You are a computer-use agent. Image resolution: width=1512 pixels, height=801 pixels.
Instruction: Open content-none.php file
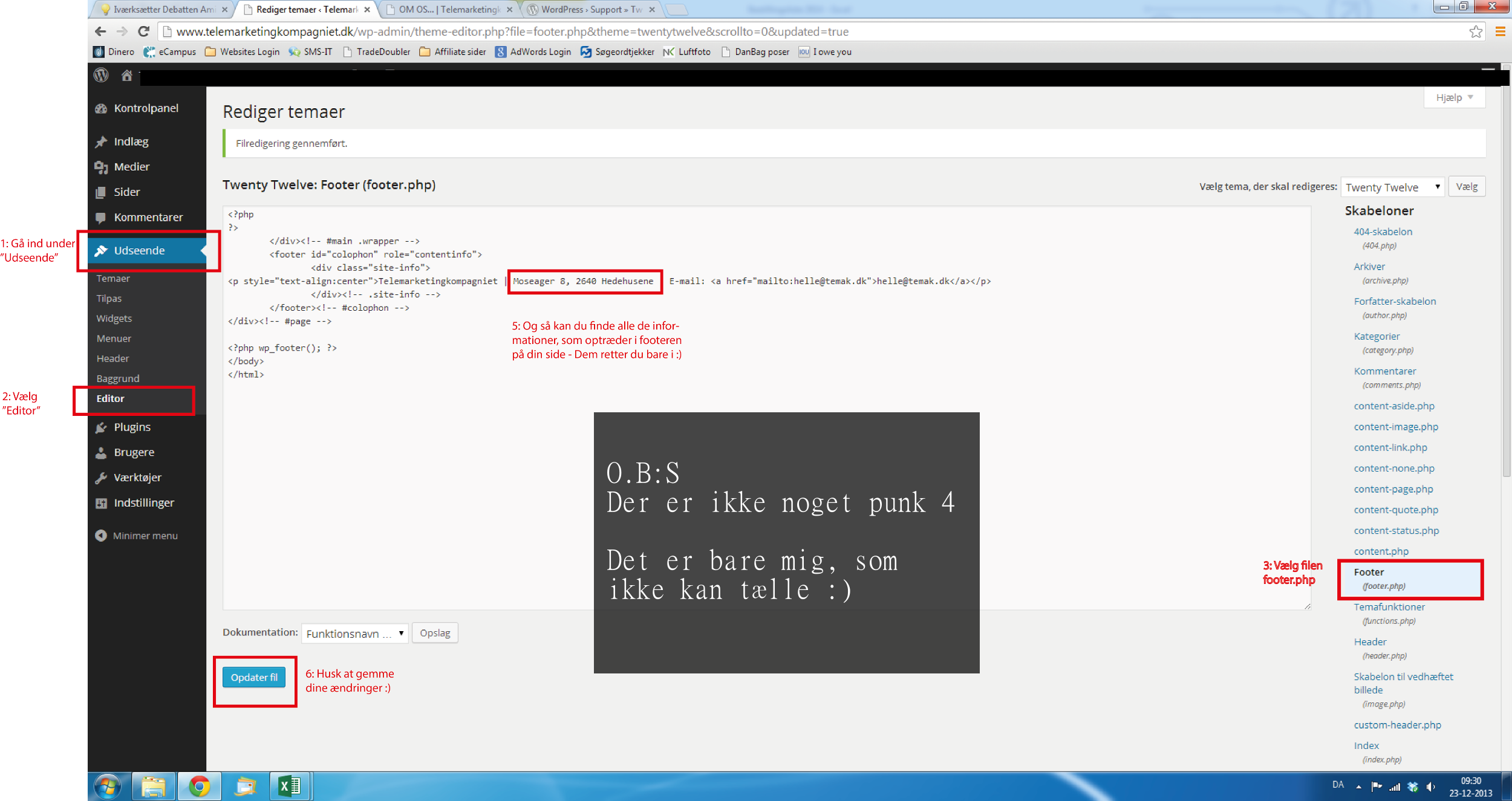coord(1394,469)
